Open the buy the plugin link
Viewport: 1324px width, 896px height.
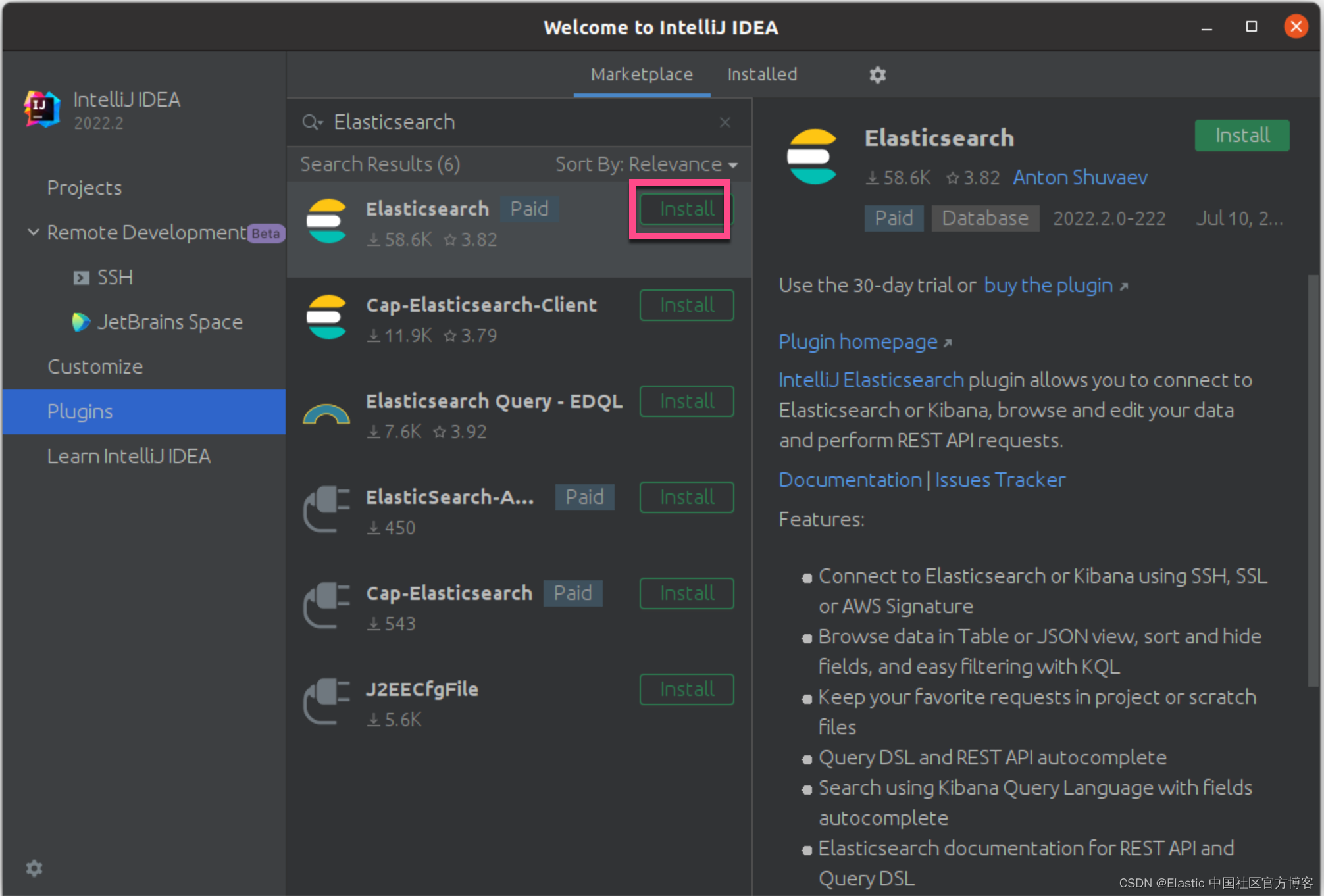[x=1048, y=286]
